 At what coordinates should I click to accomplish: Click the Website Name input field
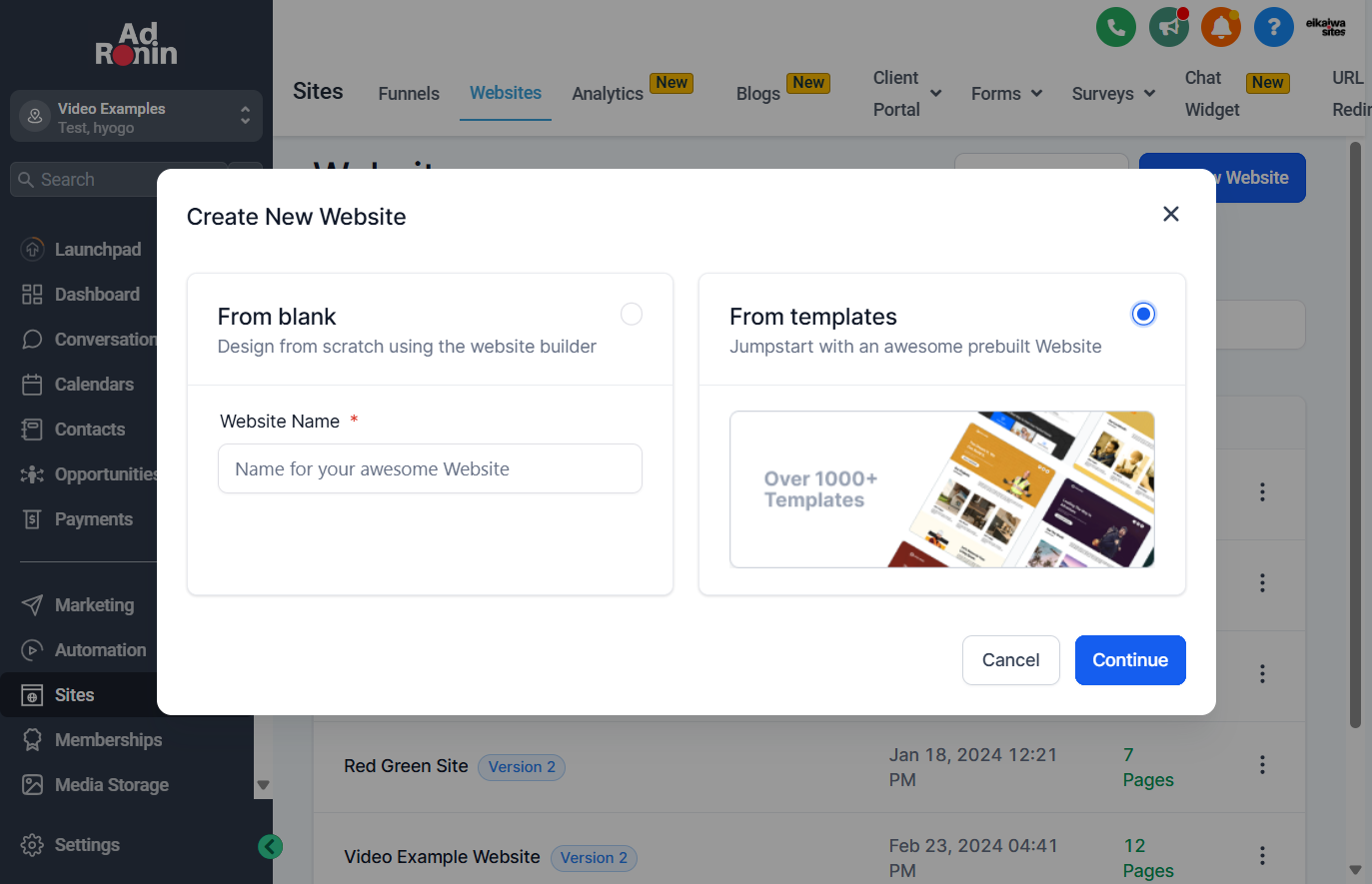point(430,468)
